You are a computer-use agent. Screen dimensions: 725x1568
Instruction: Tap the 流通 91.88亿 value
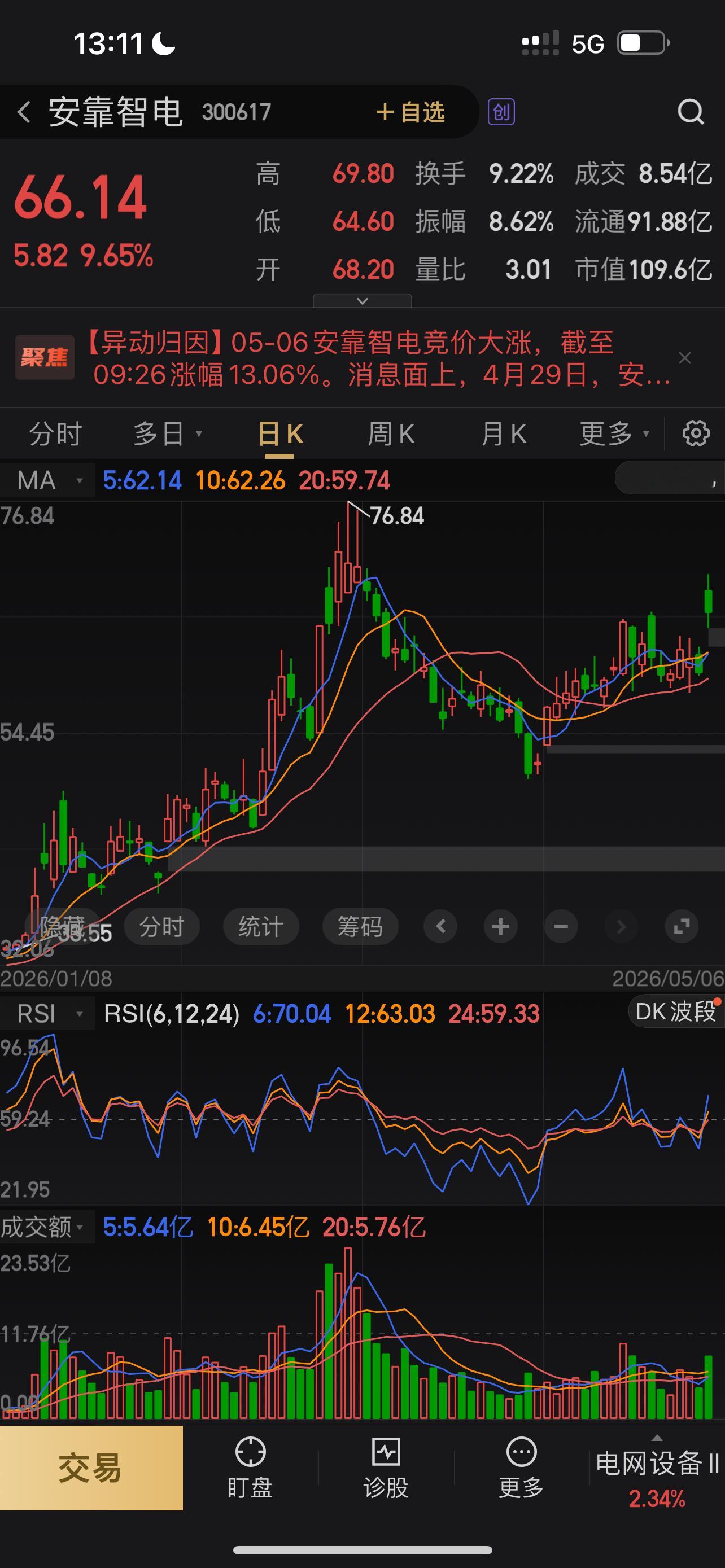[x=670, y=222]
